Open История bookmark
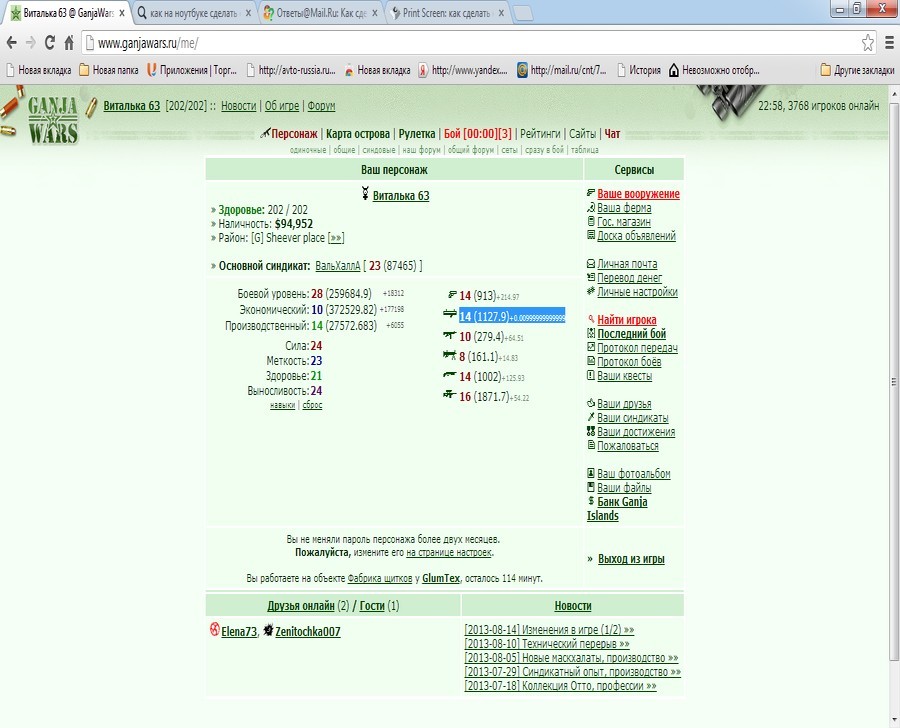 click(639, 70)
